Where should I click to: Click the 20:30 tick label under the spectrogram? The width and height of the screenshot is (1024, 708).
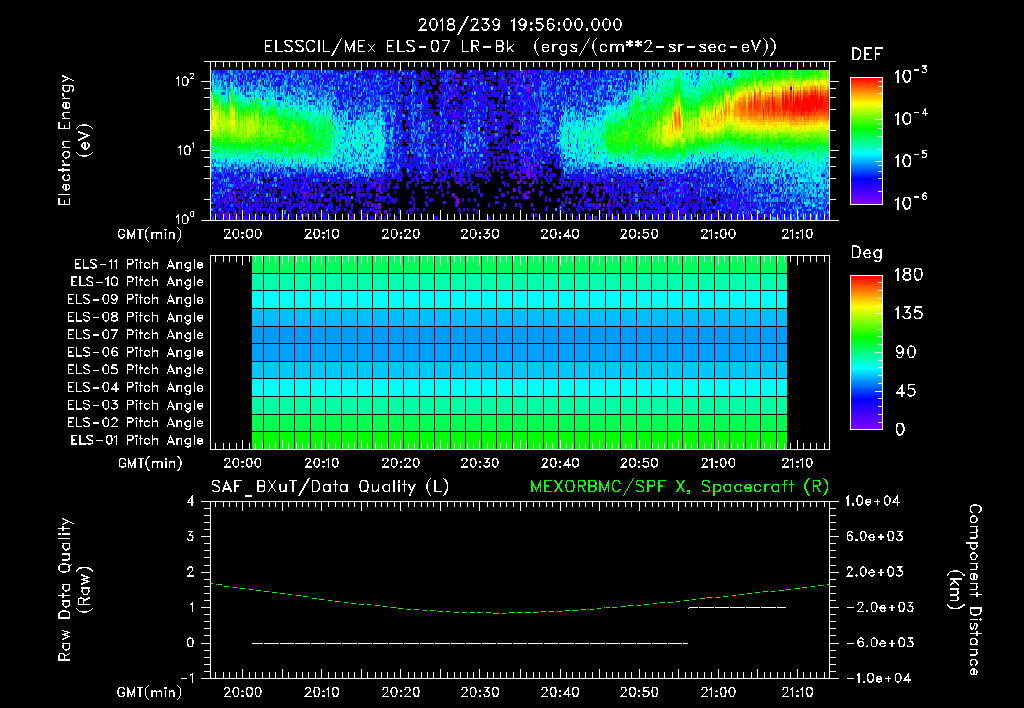479,234
